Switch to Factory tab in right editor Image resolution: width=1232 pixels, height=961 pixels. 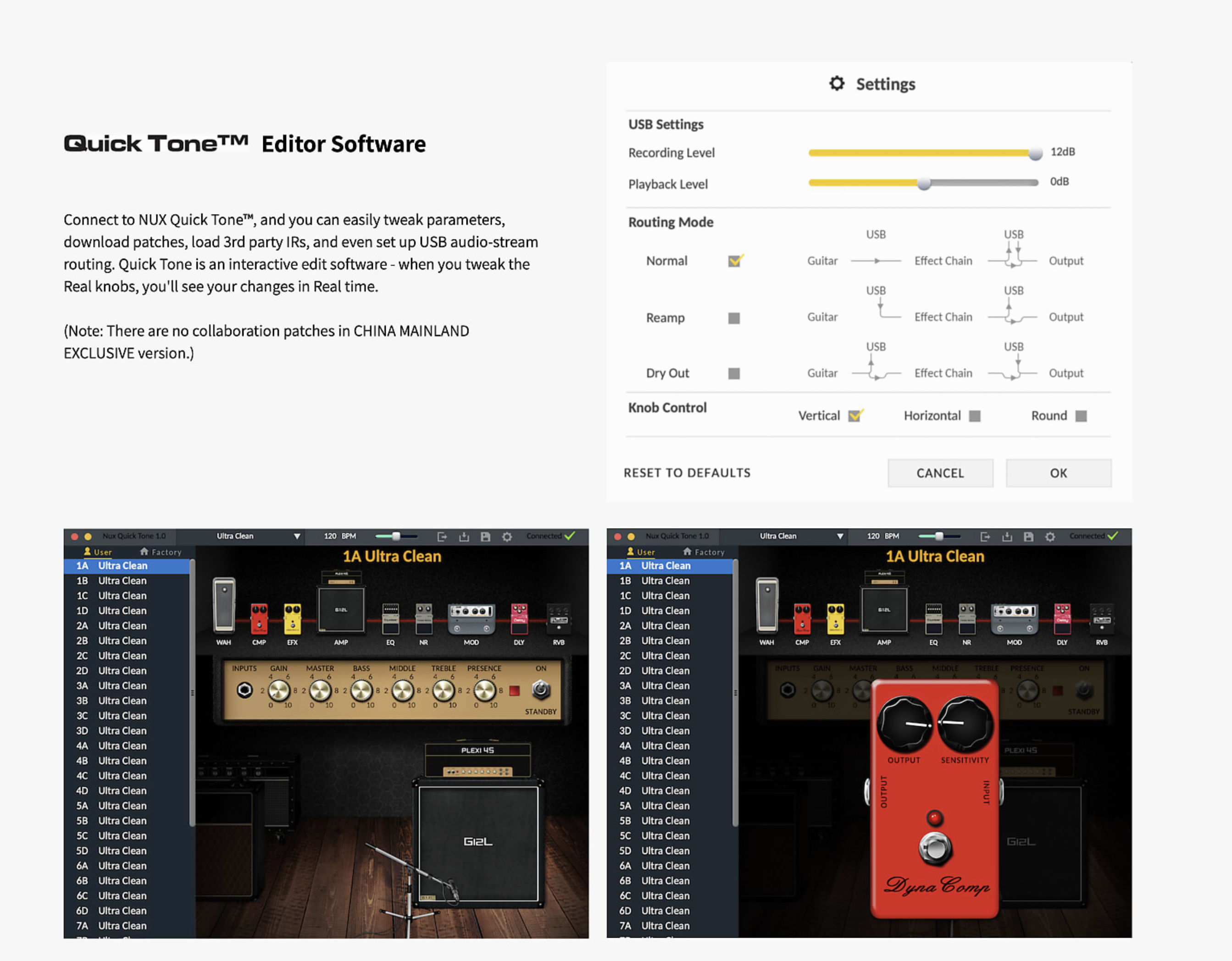pyautogui.click(x=704, y=552)
